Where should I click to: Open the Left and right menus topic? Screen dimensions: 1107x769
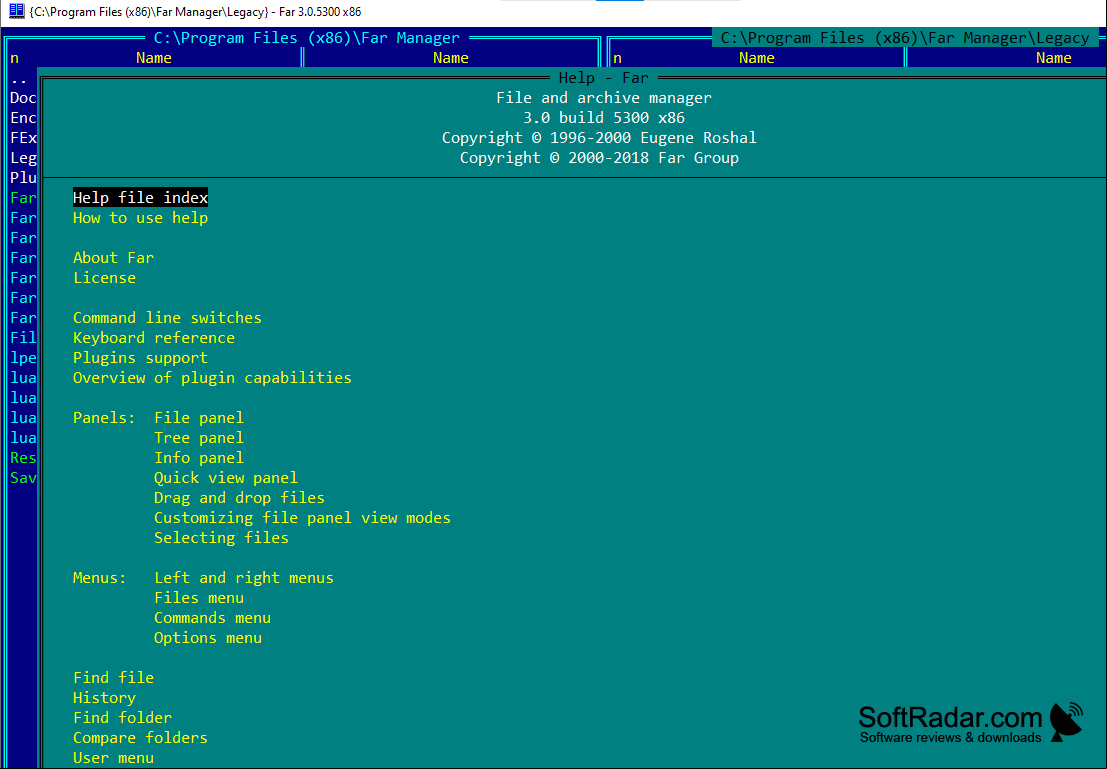(244, 578)
